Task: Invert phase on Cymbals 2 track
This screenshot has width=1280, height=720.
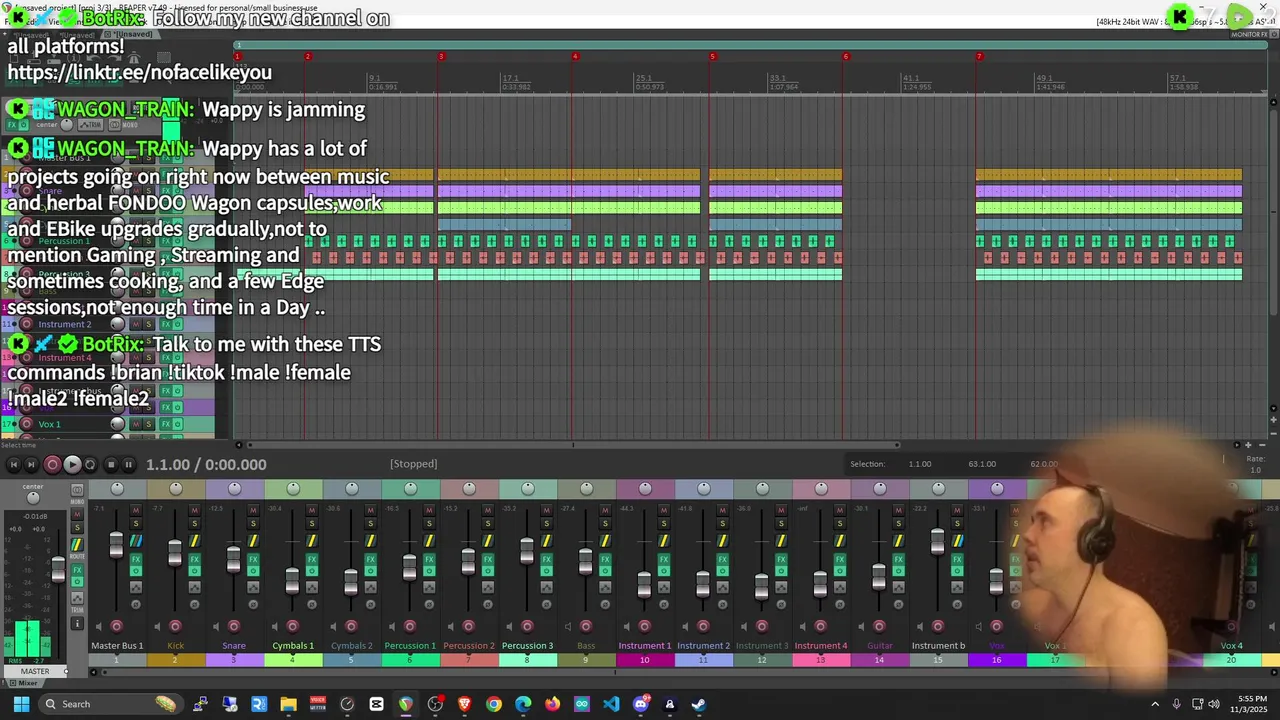Action: coord(371,604)
